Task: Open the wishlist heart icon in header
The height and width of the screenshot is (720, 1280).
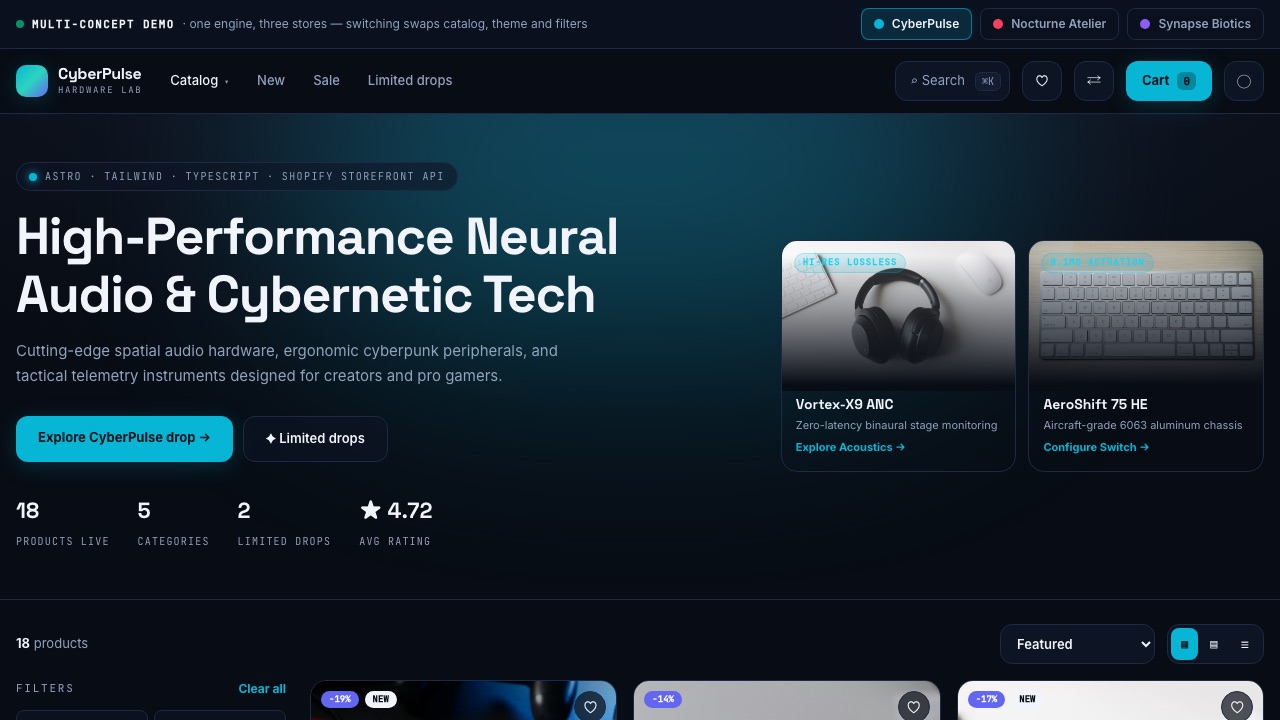Action: tap(1042, 81)
